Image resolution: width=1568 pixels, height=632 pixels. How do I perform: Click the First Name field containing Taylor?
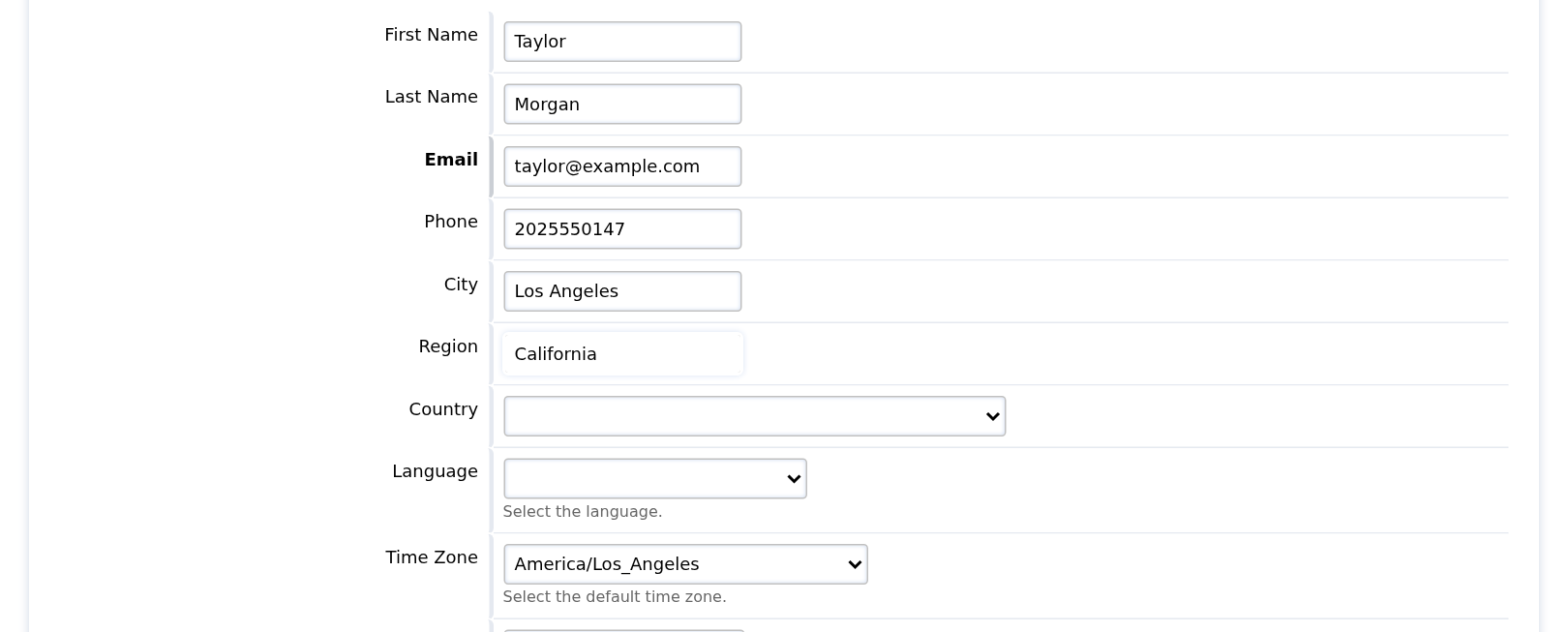click(622, 42)
